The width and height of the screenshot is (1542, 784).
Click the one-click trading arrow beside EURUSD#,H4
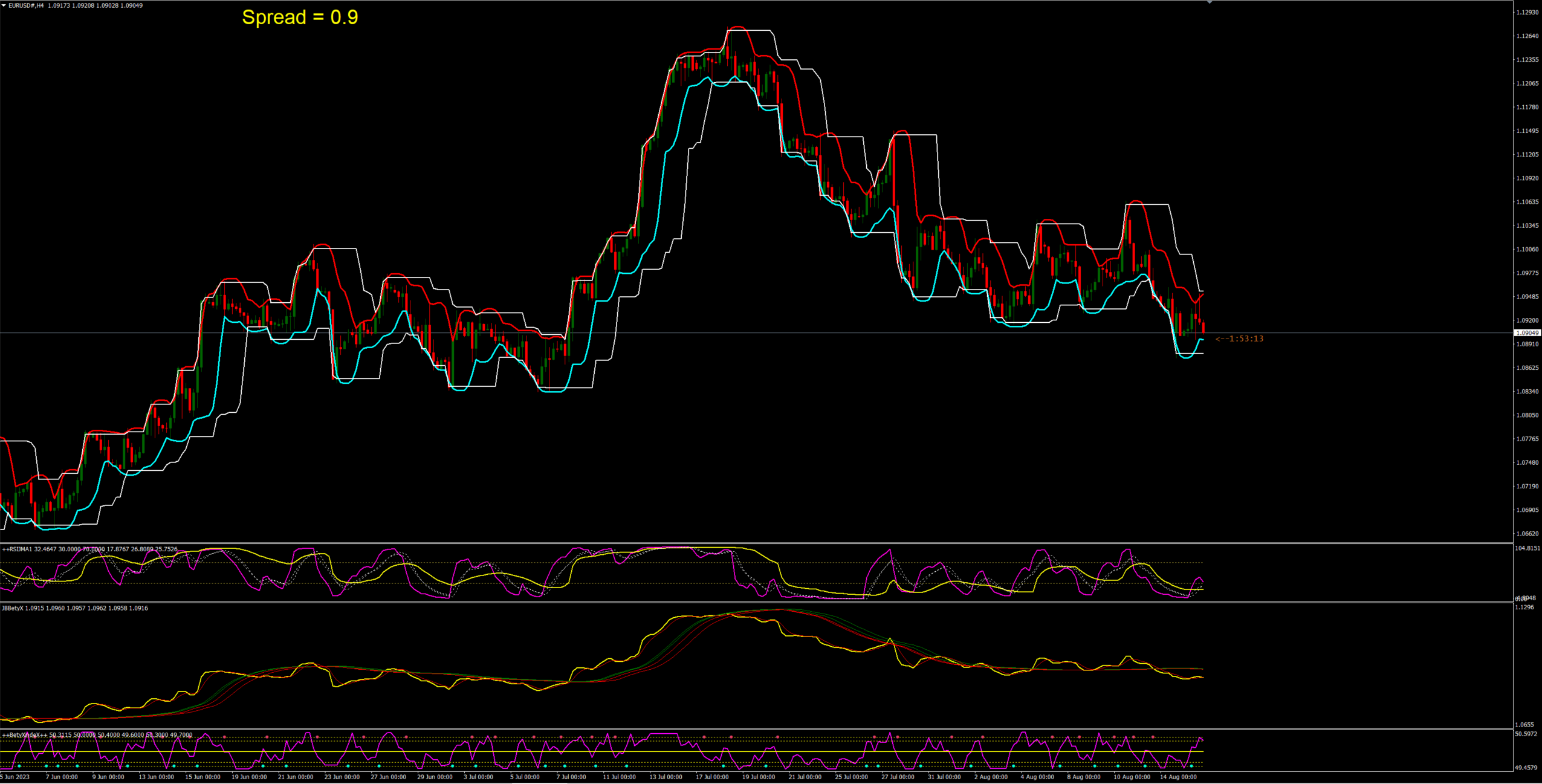pyautogui.click(x=4, y=5)
